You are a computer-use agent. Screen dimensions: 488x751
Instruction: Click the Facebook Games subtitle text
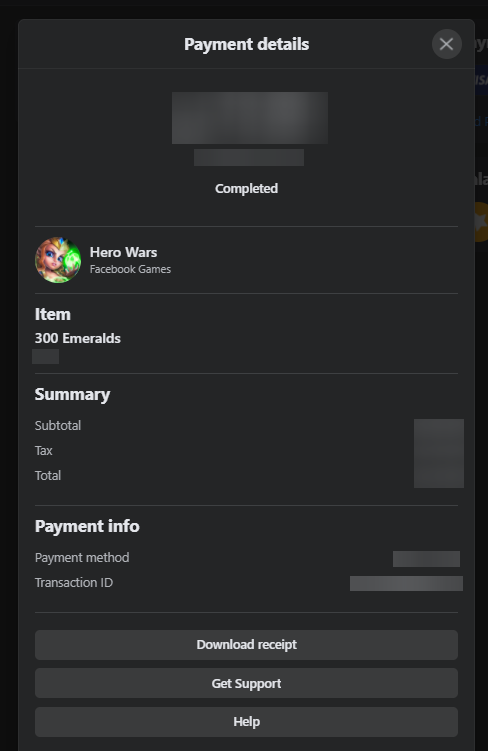pyautogui.click(x=130, y=269)
